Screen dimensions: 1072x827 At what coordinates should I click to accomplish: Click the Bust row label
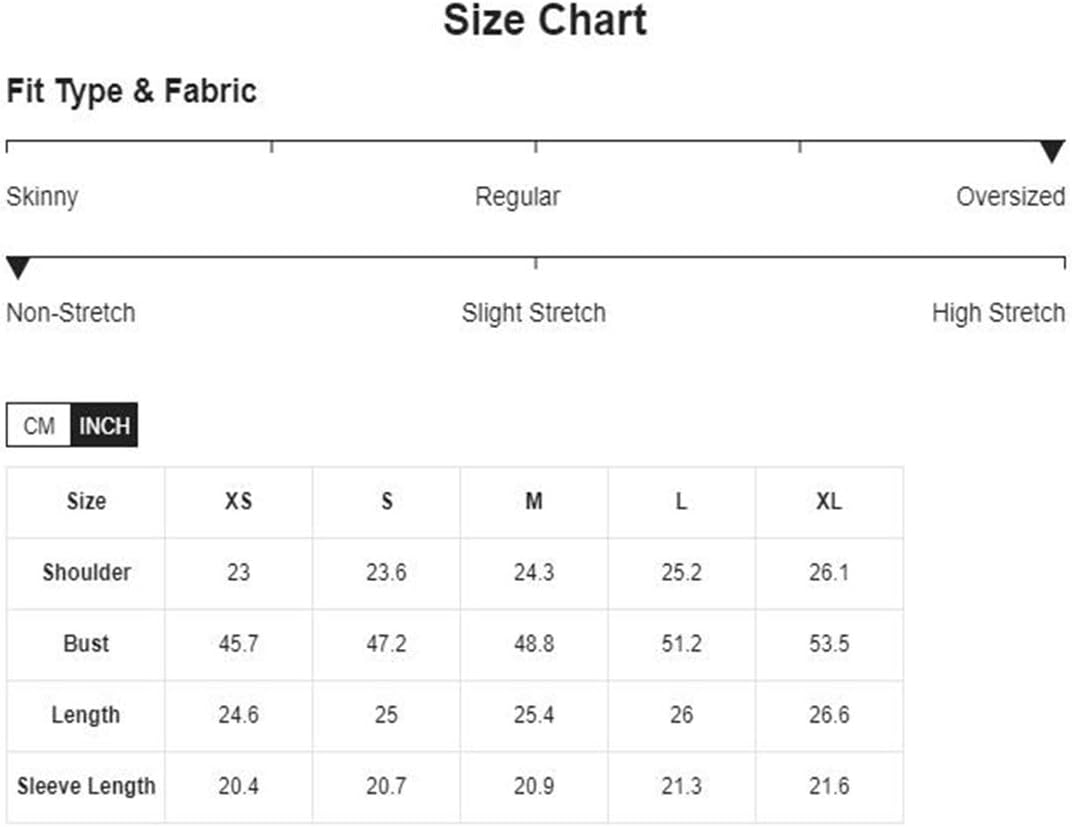click(86, 644)
